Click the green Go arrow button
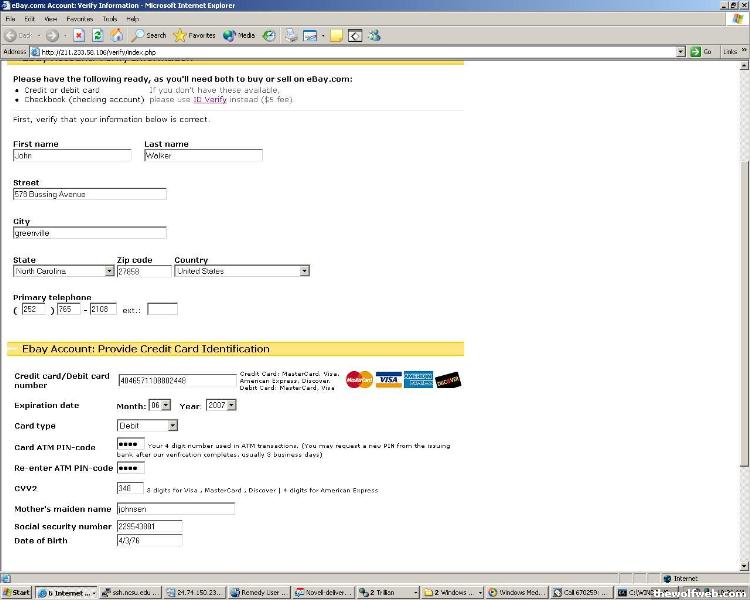Screen dimensions: 750x600 point(695,52)
